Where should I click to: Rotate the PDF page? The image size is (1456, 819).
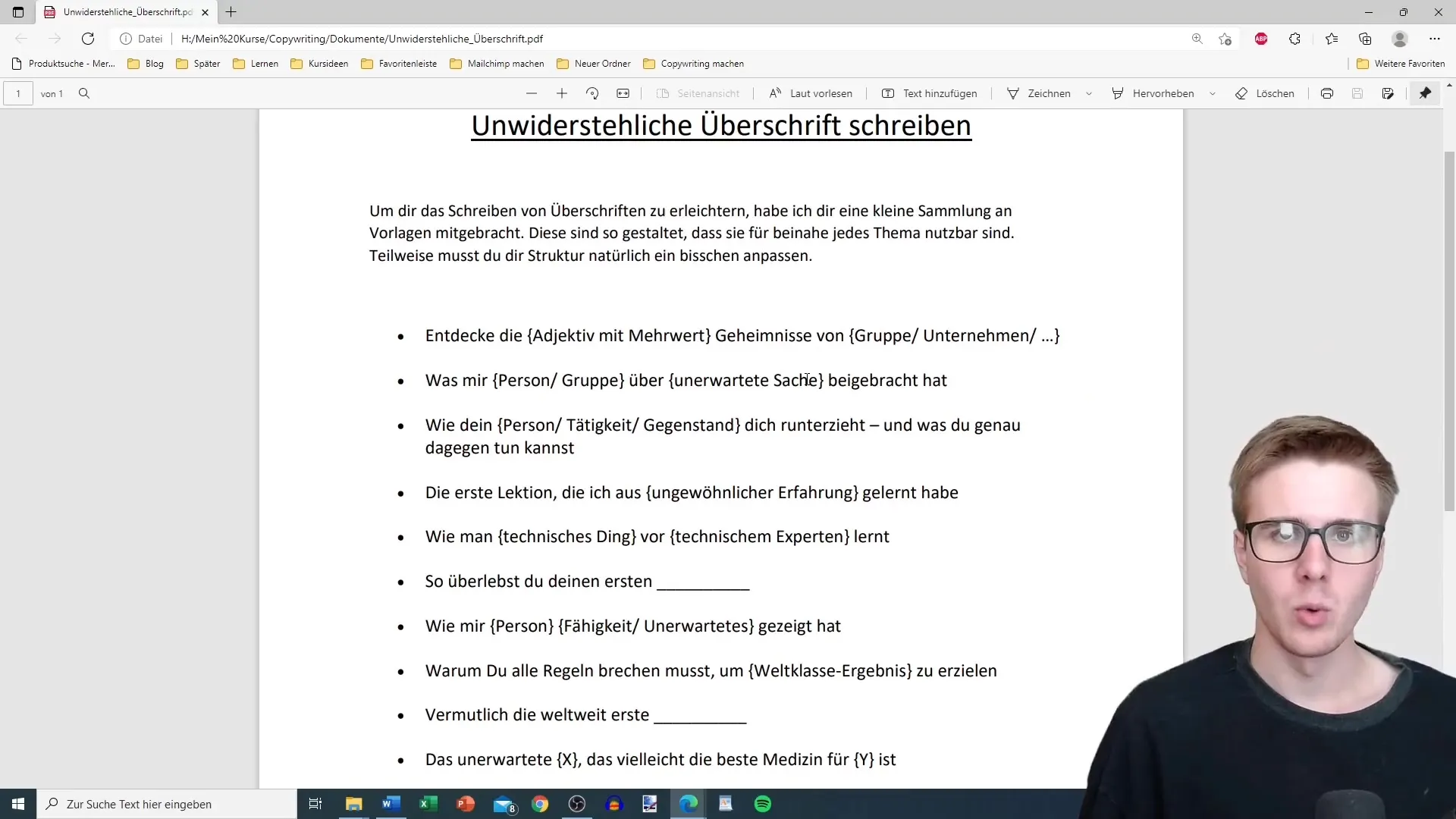pos(592,93)
